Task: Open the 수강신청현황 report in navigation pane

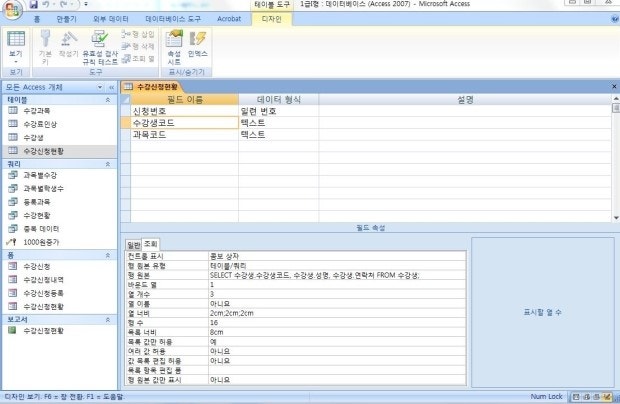Action: pyautogui.click(x=43, y=330)
